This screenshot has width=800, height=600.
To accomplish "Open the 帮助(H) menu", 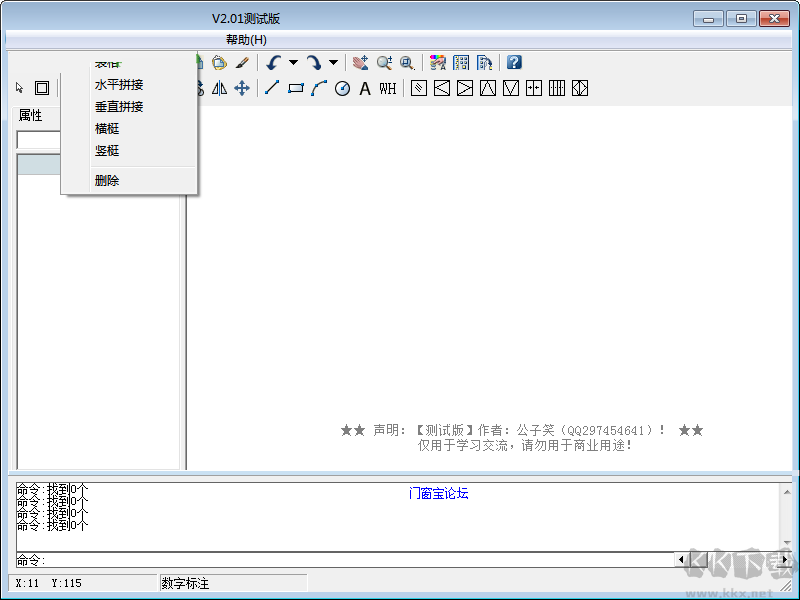I will coord(246,39).
